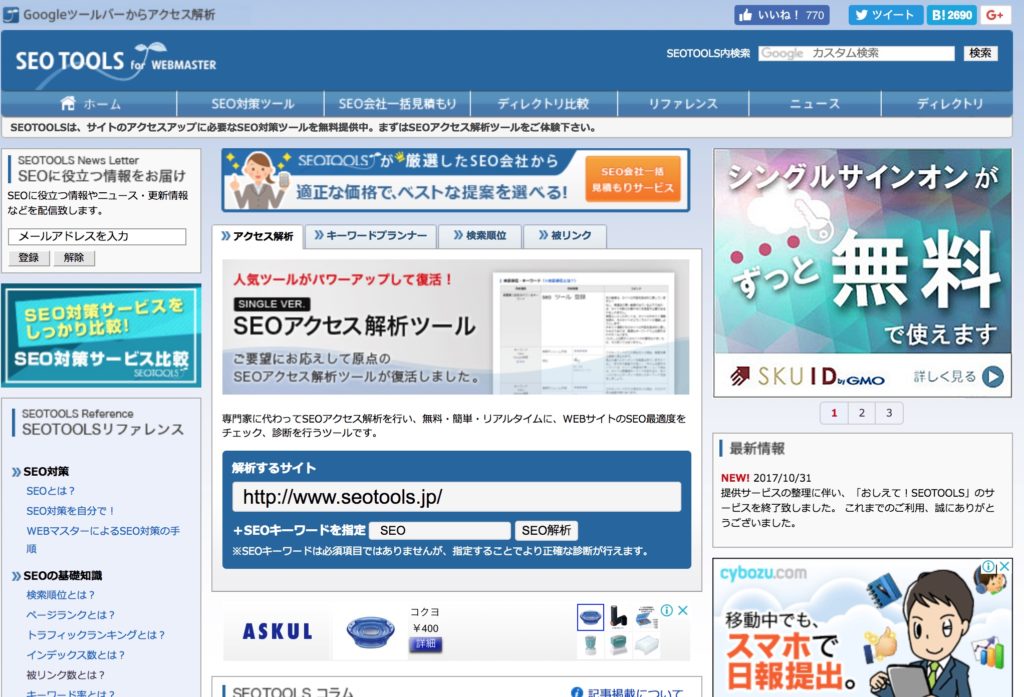This screenshot has height=697, width=1024.
Task: Click the home icon in navigation bar
Action: [68, 103]
